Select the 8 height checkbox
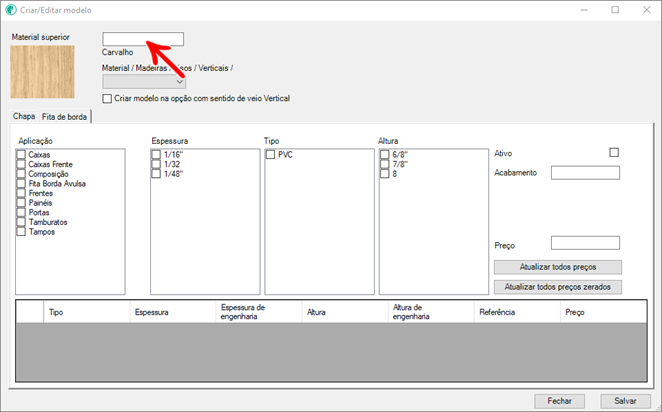 coord(385,174)
